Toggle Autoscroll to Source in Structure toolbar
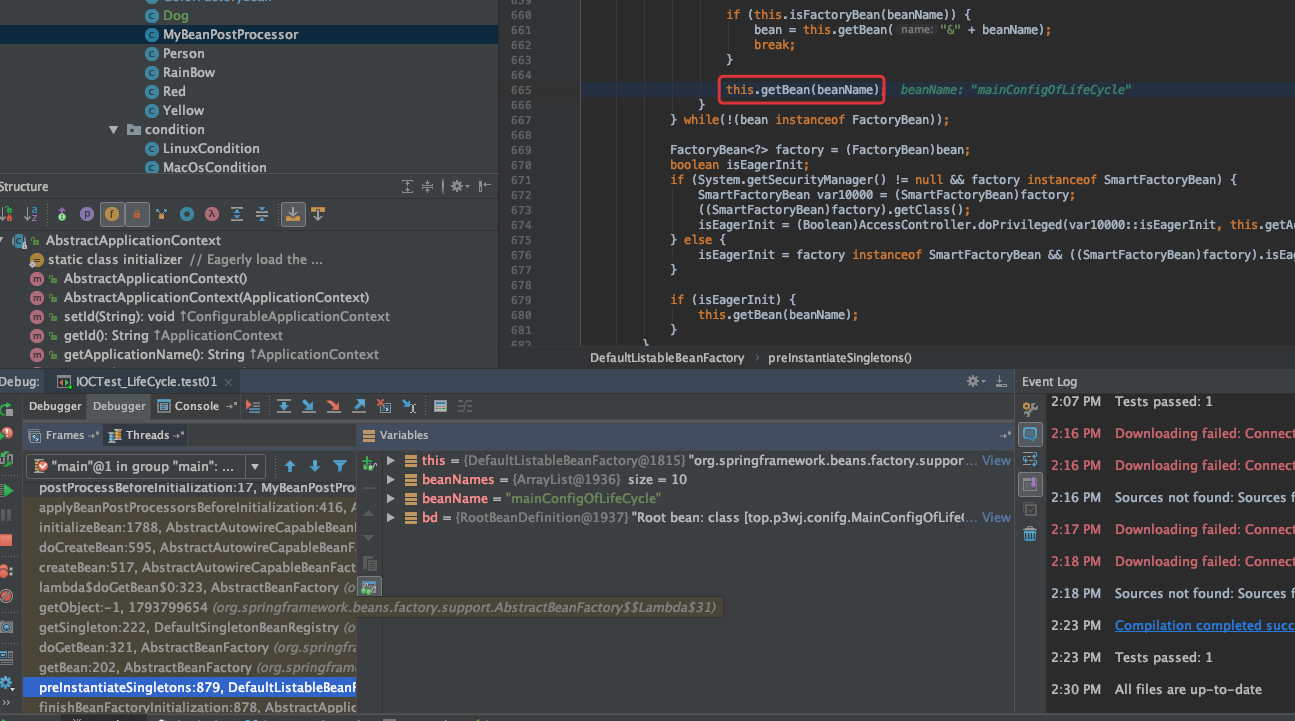The width and height of the screenshot is (1295, 721). coord(293,214)
